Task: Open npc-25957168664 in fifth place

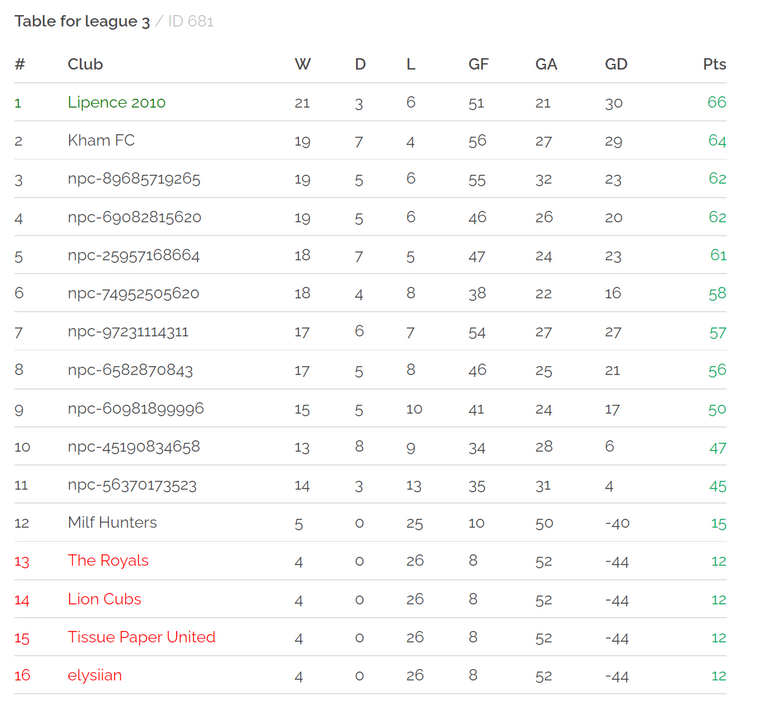Action: 134,255
